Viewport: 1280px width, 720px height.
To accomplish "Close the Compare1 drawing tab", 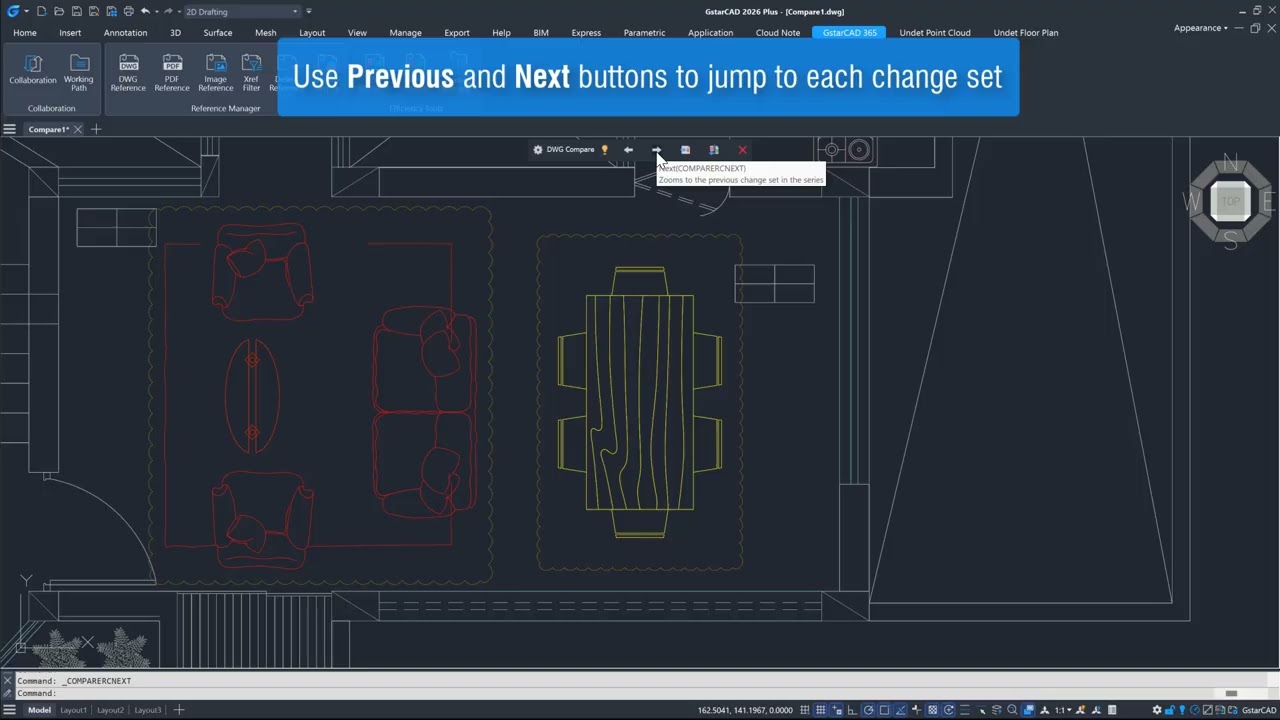I will (78, 129).
